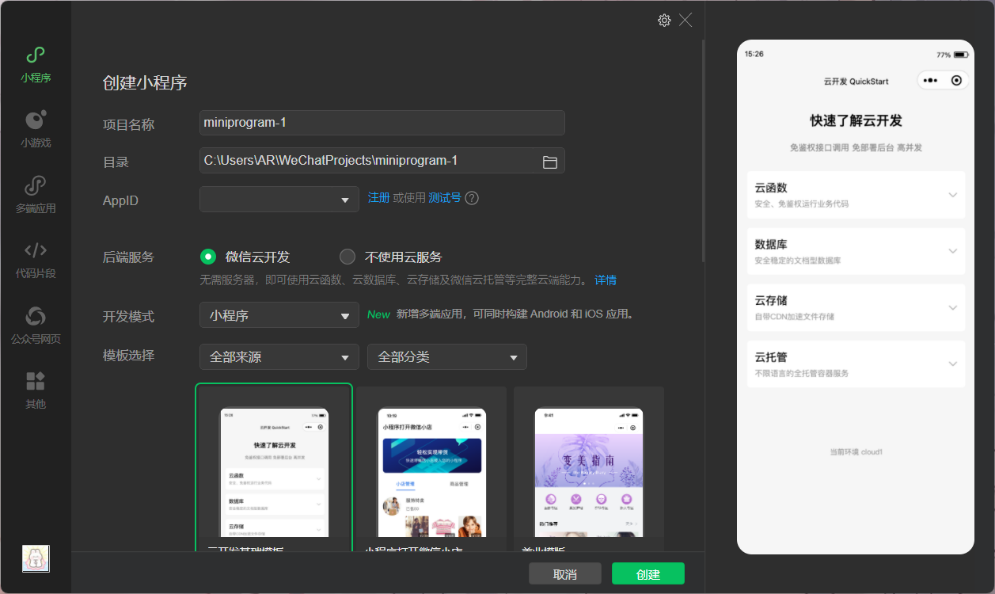Click the circular target icon in phone preview

pos(956,81)
